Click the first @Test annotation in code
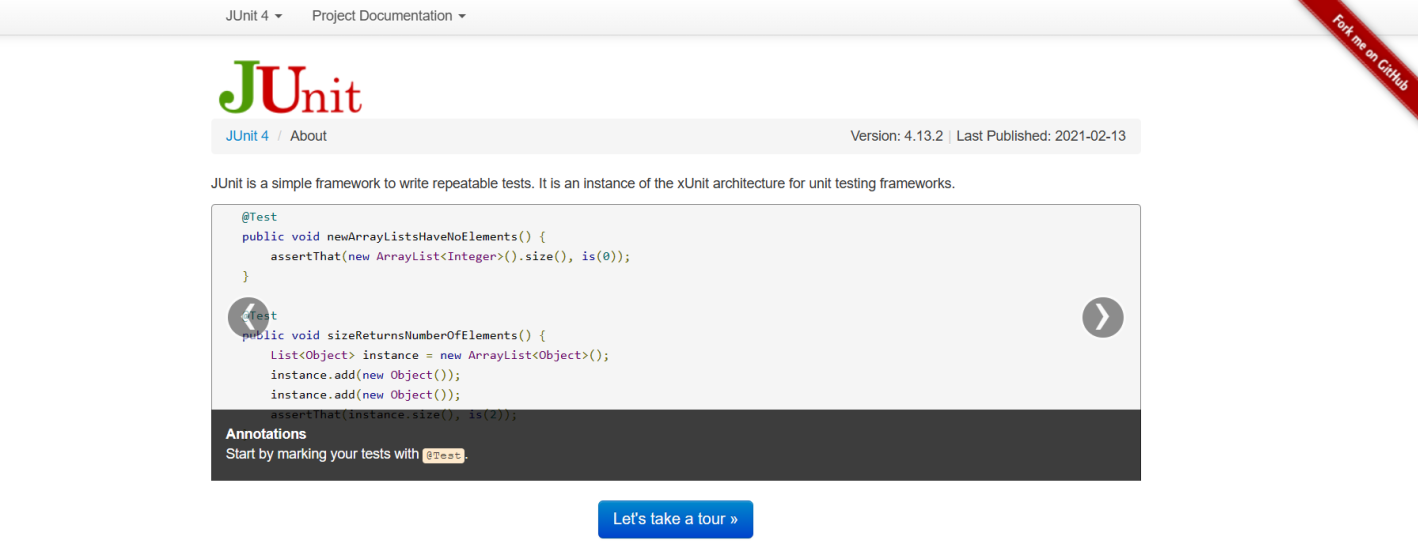The height and width of the screenshot is (544, 1418). (x=259, y=216)
